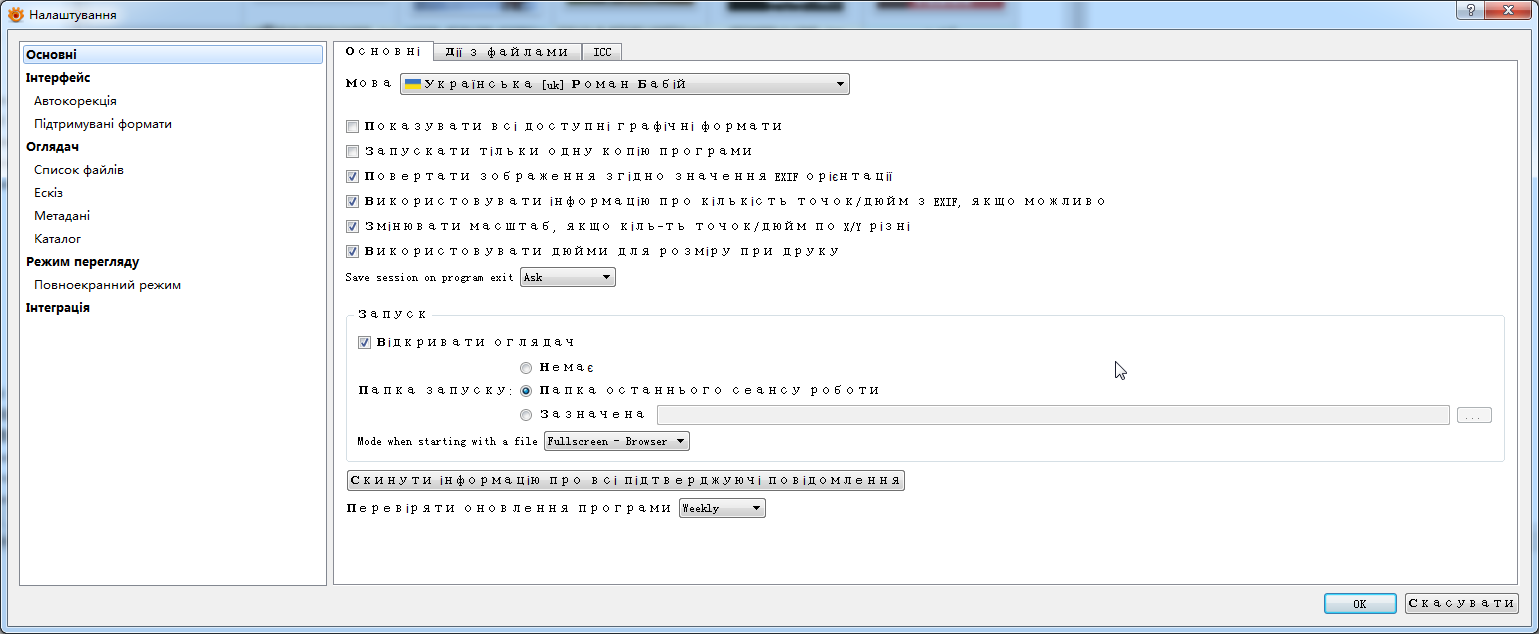This screenshot has height=634, width=1539.
Task: Open 'Ескіз' settings page
Action: click(48, 193)
